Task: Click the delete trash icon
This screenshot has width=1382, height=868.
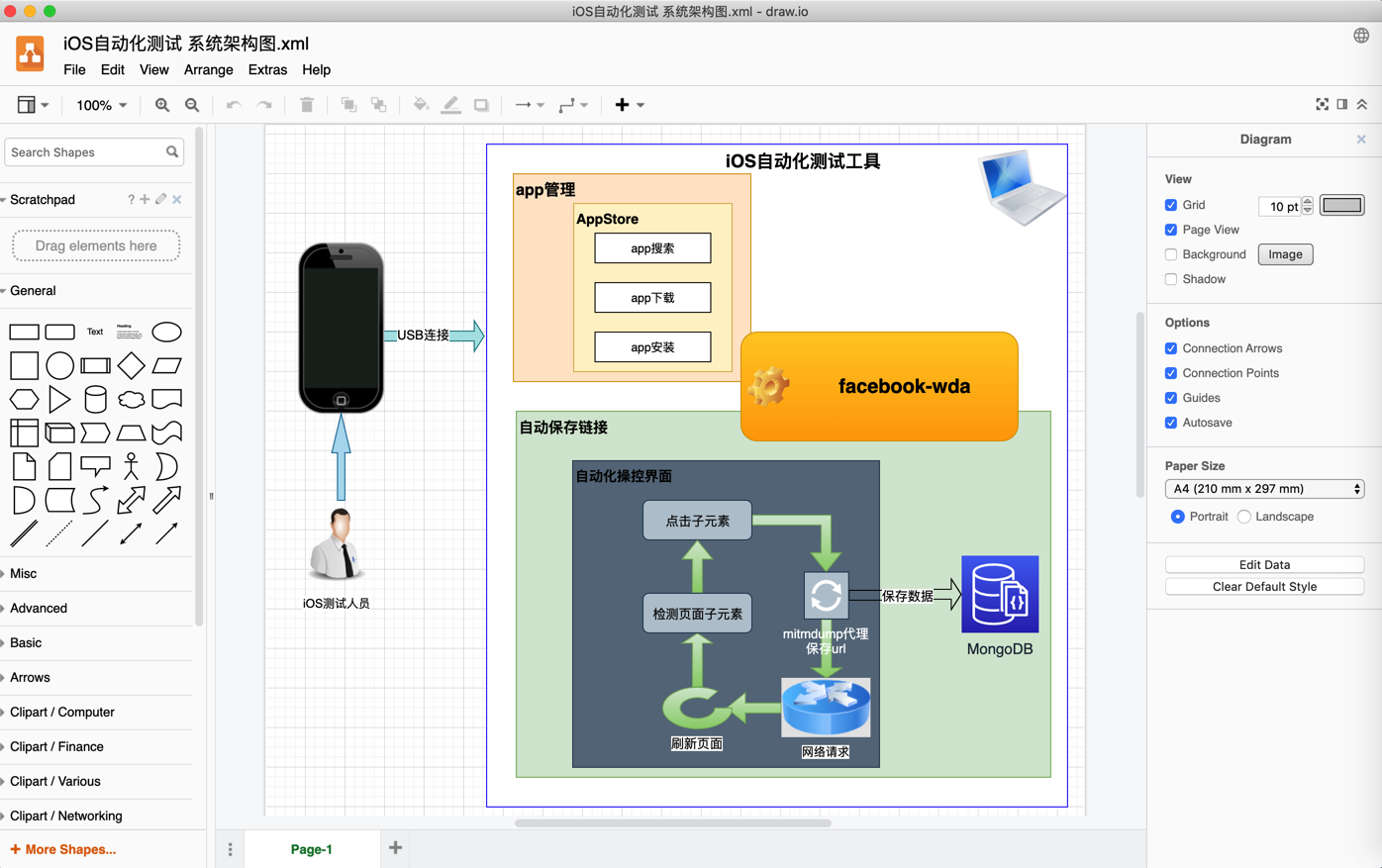Action: 307,105
